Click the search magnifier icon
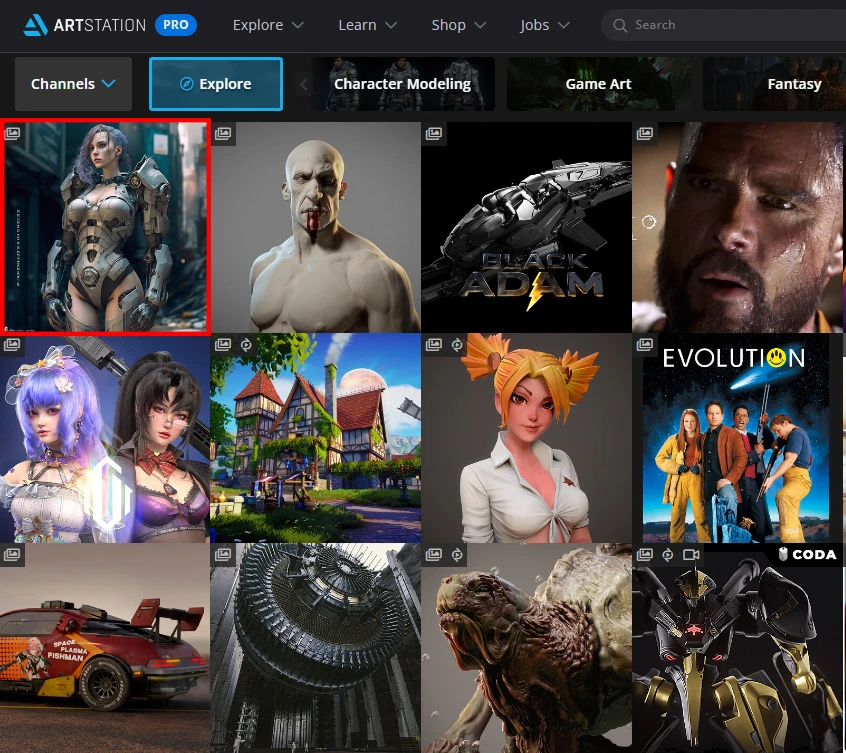The height and width of the screenshot is (753, 846). (x=620, y=25)
